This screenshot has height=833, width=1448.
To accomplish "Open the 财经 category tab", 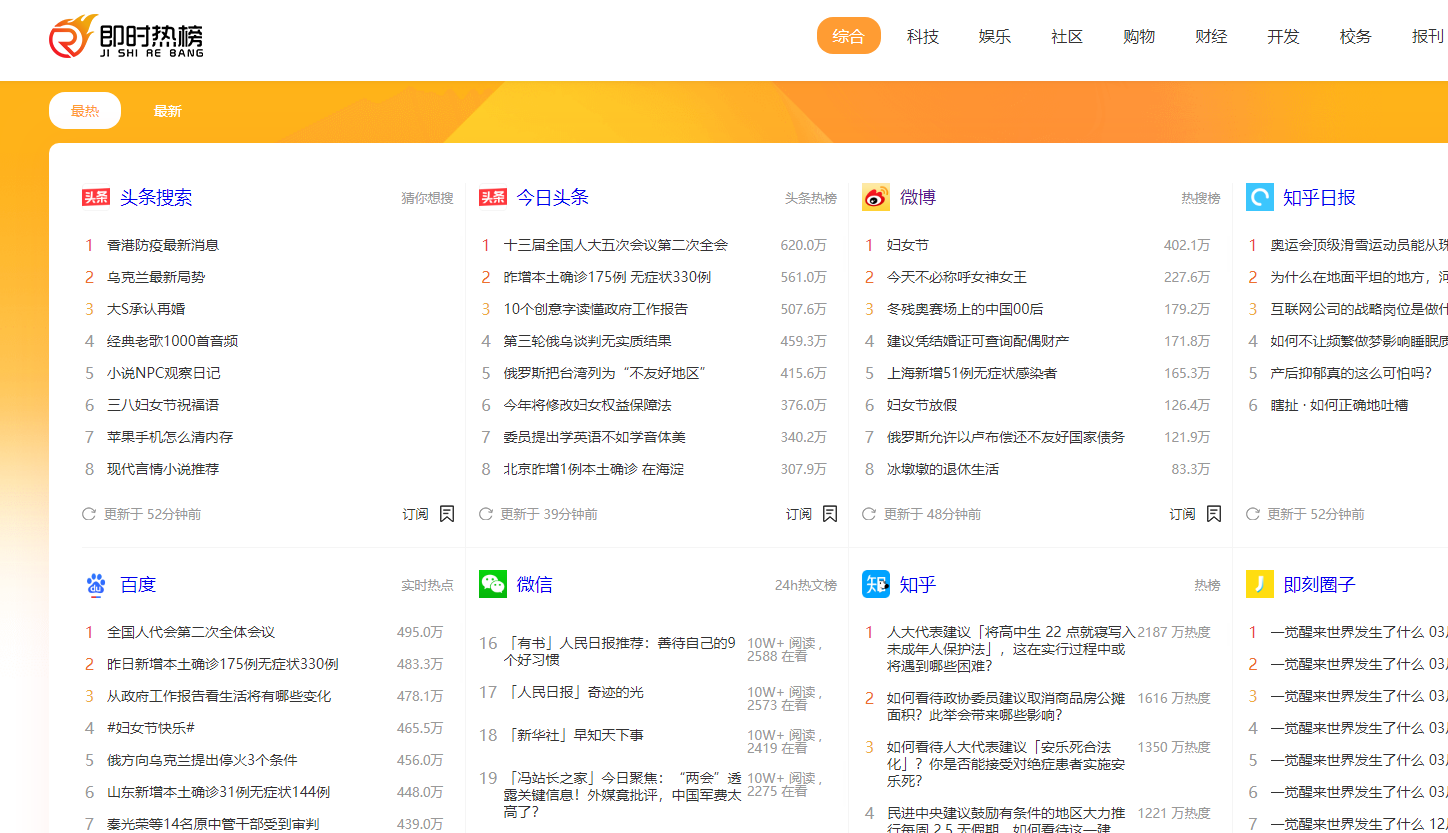I will tap(1211, 36).
